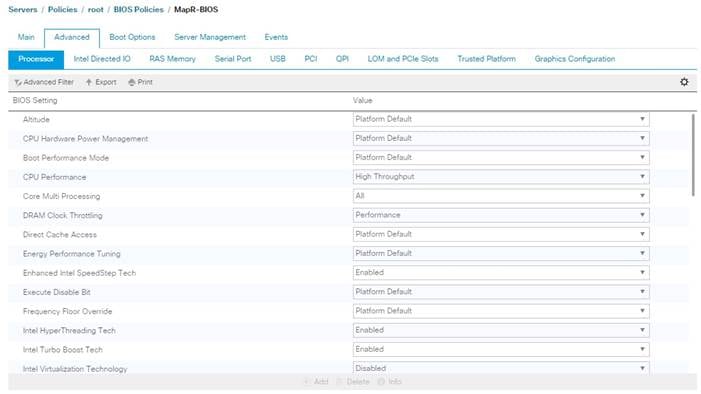The height and width of the screenshot is (394, 701).
Task: Select the Intel Directed IO sub-tab
Action: (102, 59)
